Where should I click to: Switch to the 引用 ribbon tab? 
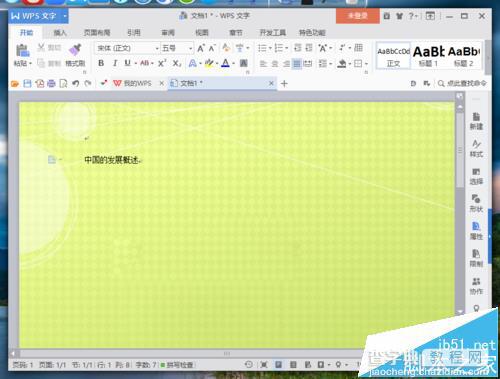coord(134,33)
